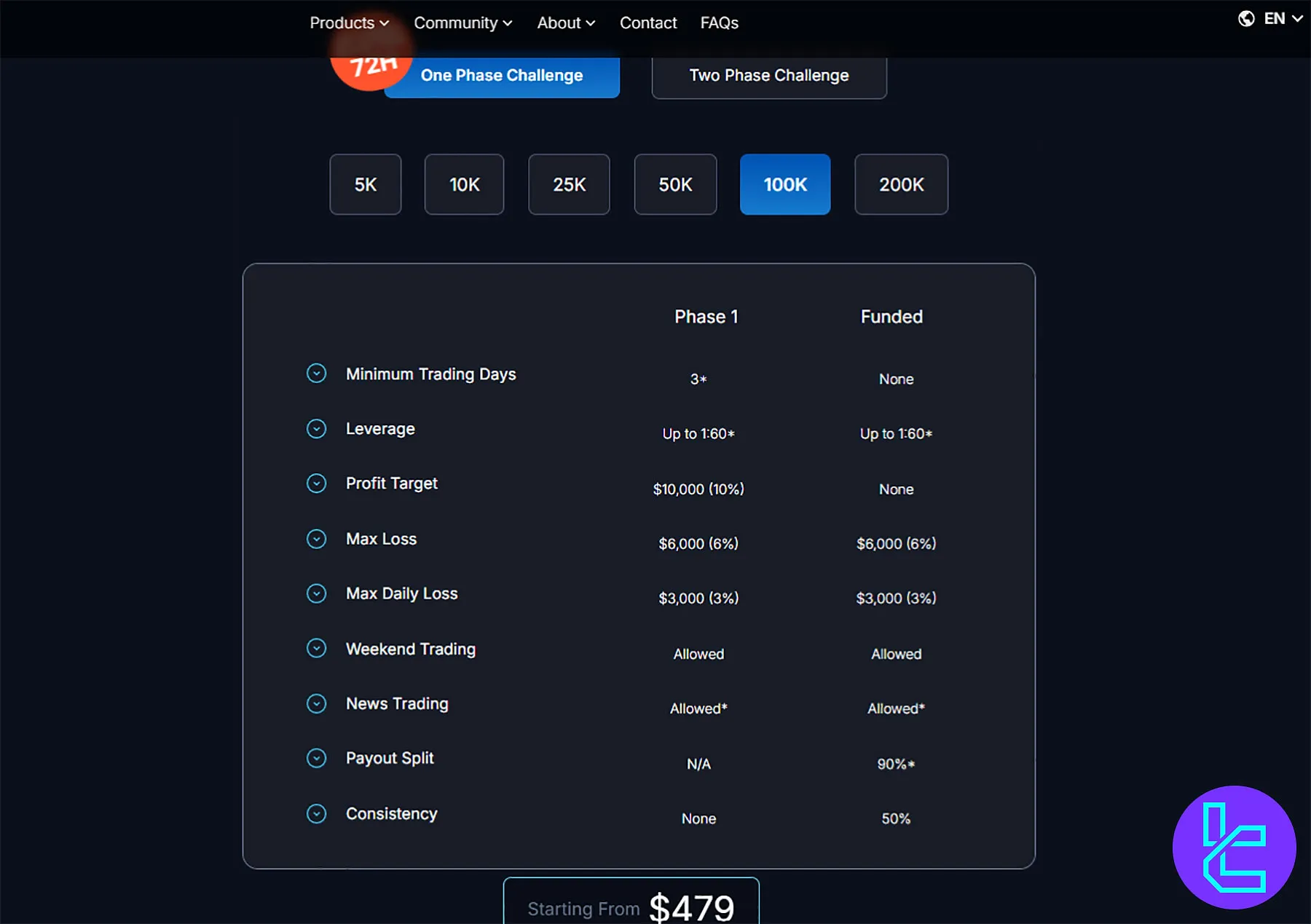Select the 10K account size
The width and height of the screenshot is (1311, 924).
[x=464, y=184]
